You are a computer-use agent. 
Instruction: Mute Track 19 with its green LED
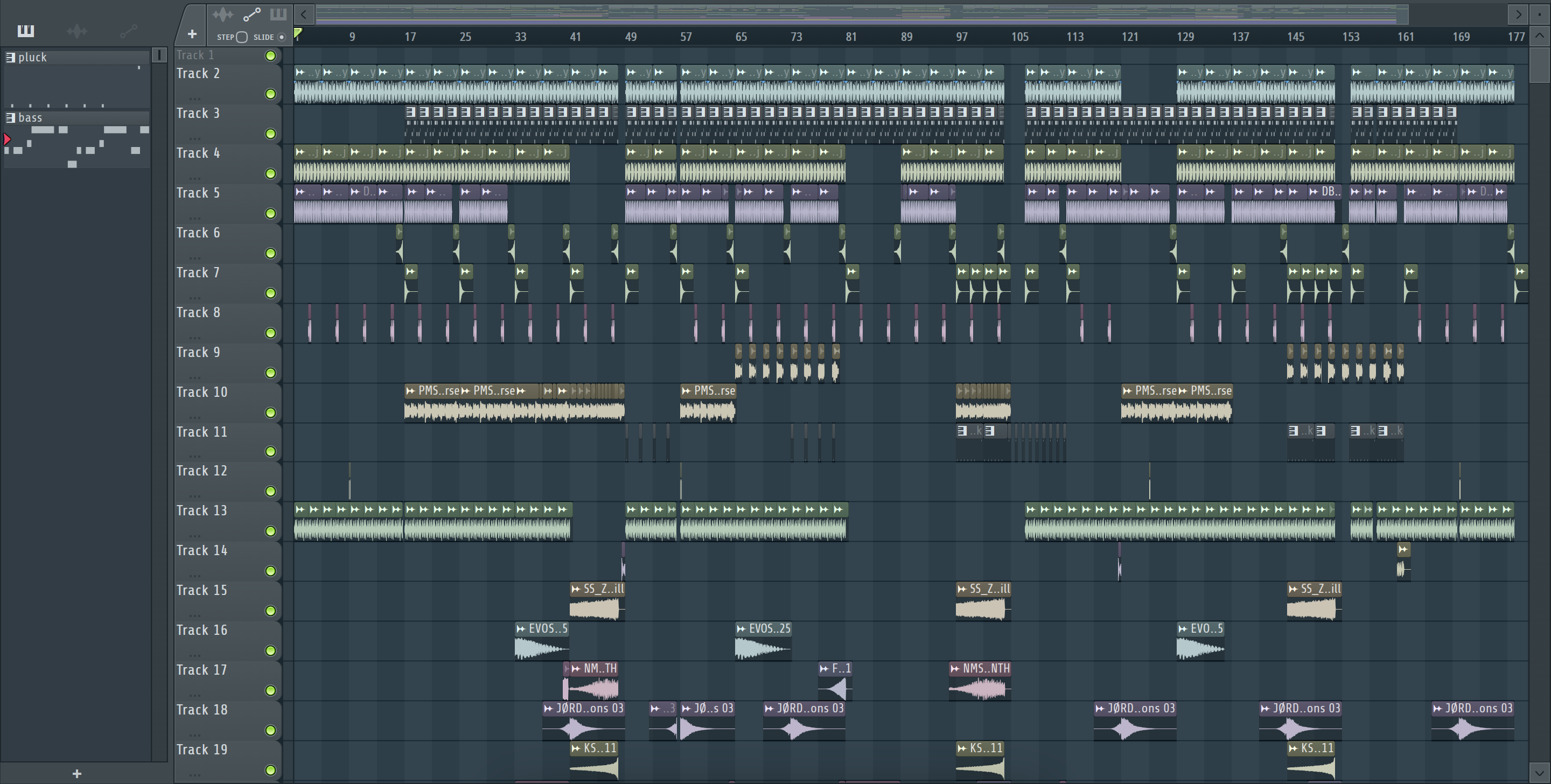point(271,770)
